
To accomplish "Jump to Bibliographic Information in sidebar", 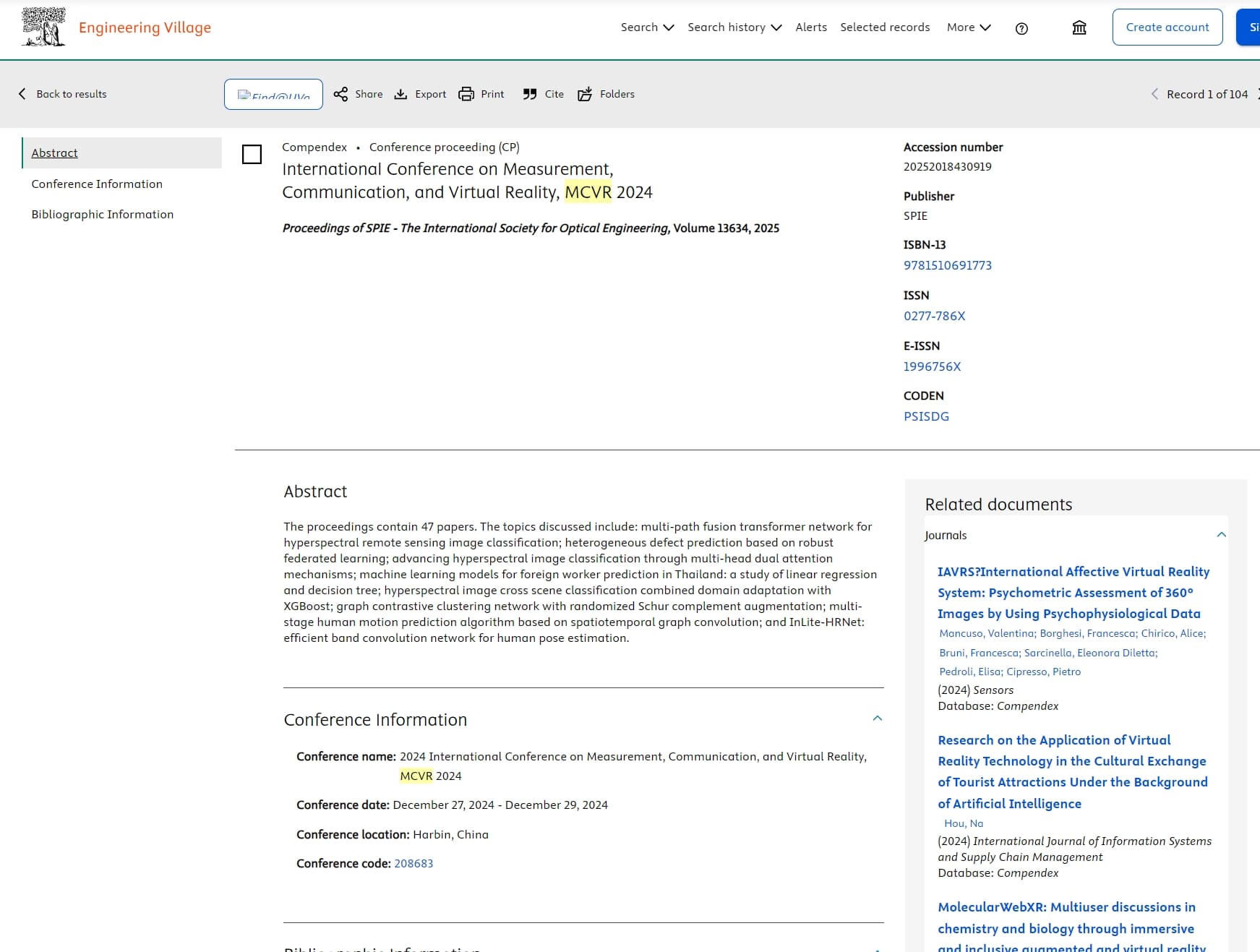I will pos(102,215).
